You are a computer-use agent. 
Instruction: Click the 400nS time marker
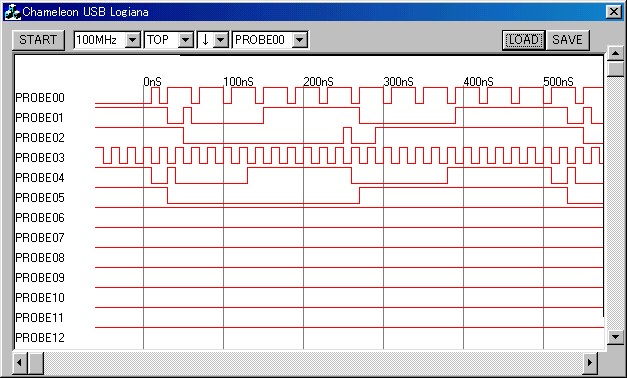click(x=478, y=82)
